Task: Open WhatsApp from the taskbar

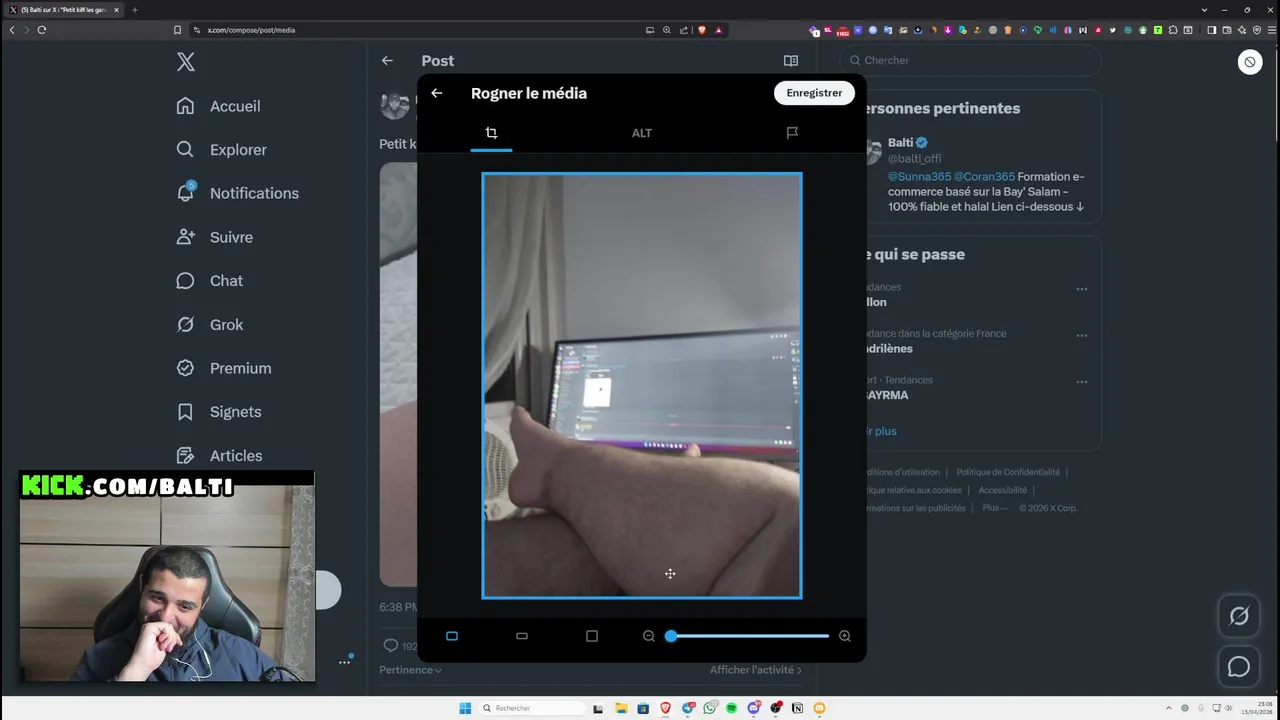Action: tap(709, 708)
